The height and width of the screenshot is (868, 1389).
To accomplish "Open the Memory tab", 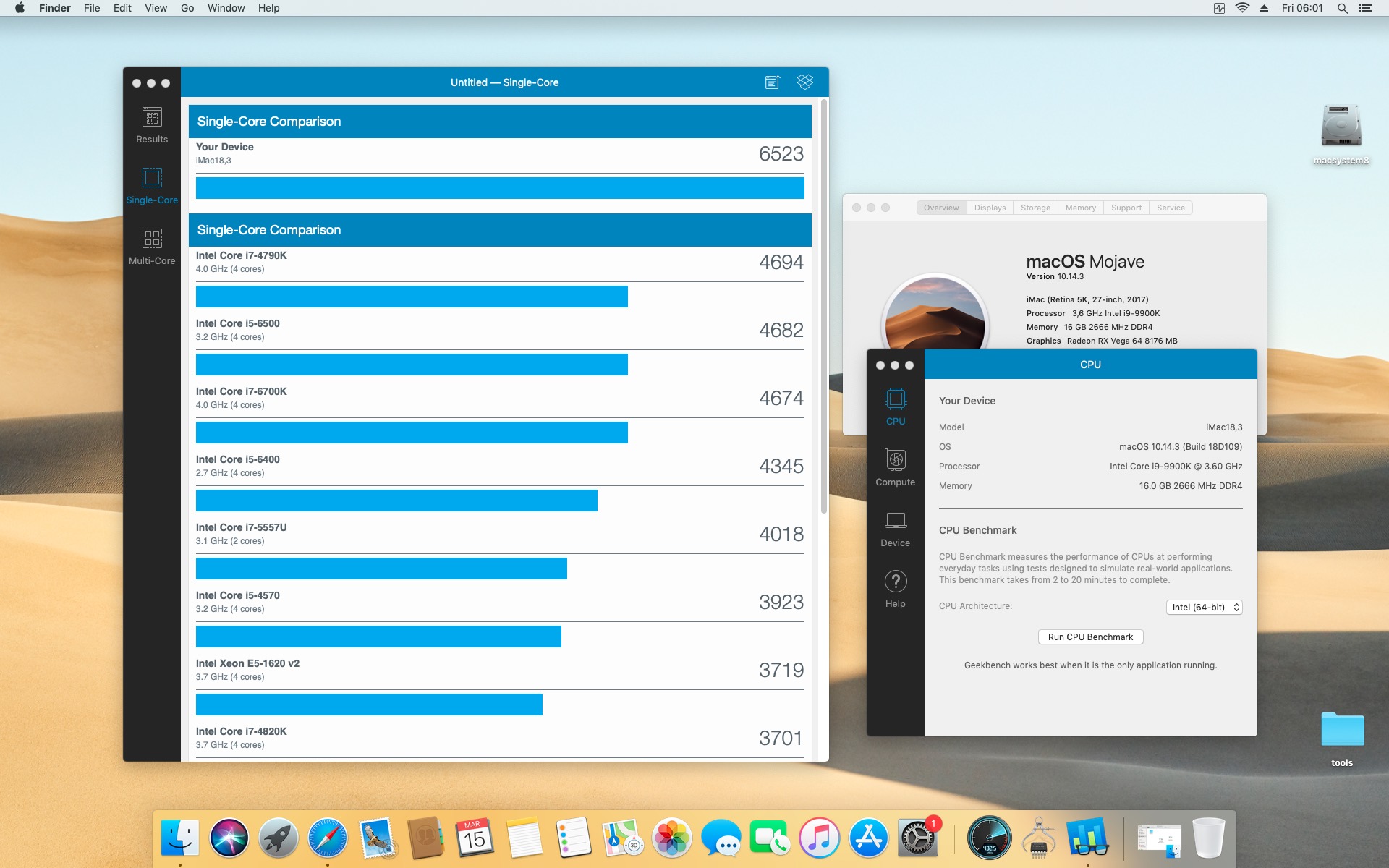I will 1080,208.
